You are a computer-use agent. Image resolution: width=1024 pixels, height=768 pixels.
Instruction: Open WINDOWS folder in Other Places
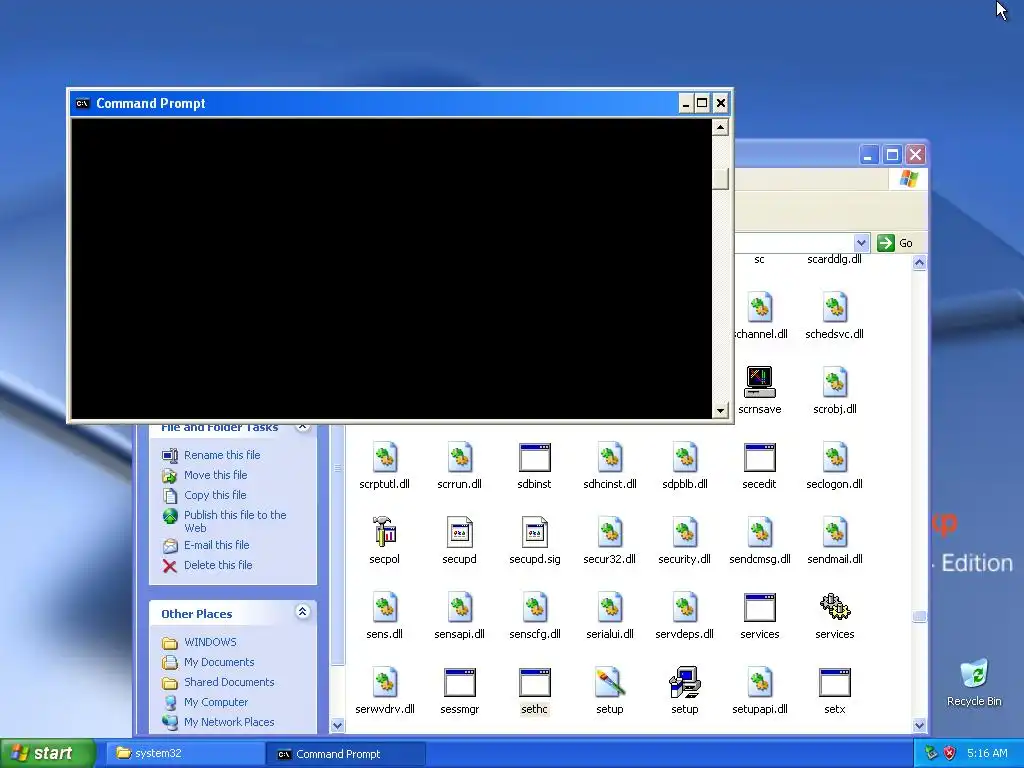(x=210, y=642)
